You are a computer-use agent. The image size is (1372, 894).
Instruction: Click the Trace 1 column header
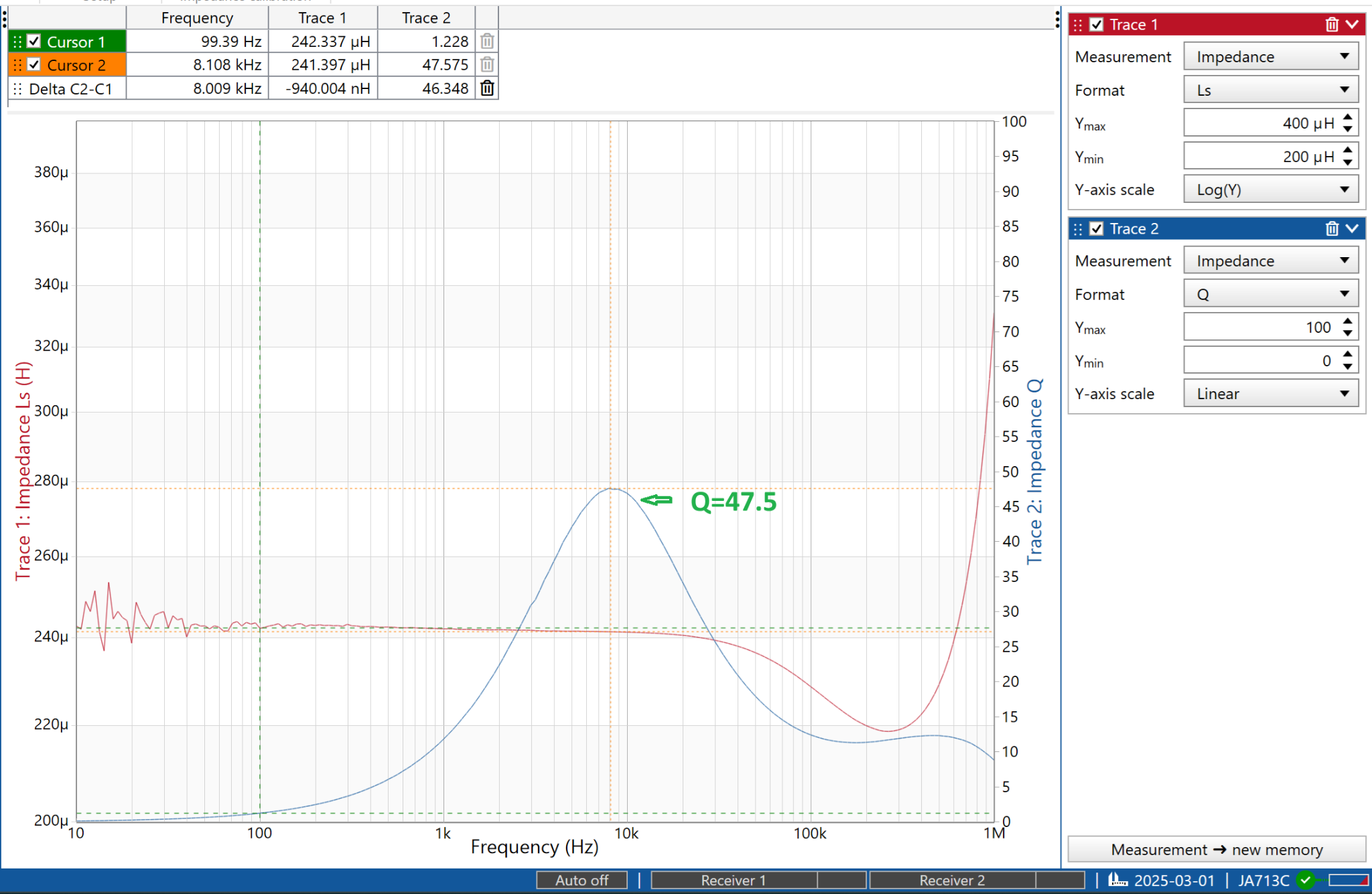click(323, 18)
